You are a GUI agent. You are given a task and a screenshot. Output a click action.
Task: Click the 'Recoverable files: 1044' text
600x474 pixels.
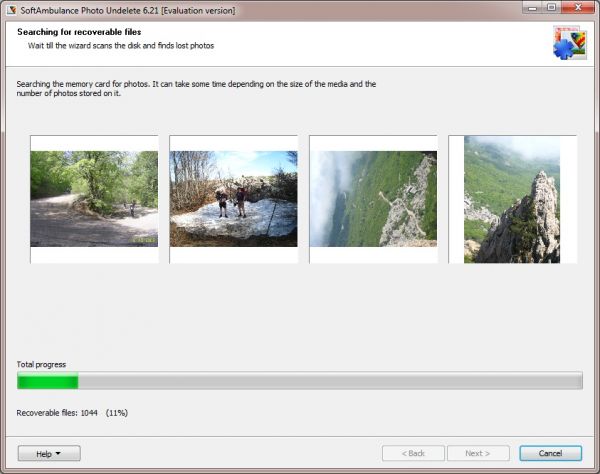57,413
